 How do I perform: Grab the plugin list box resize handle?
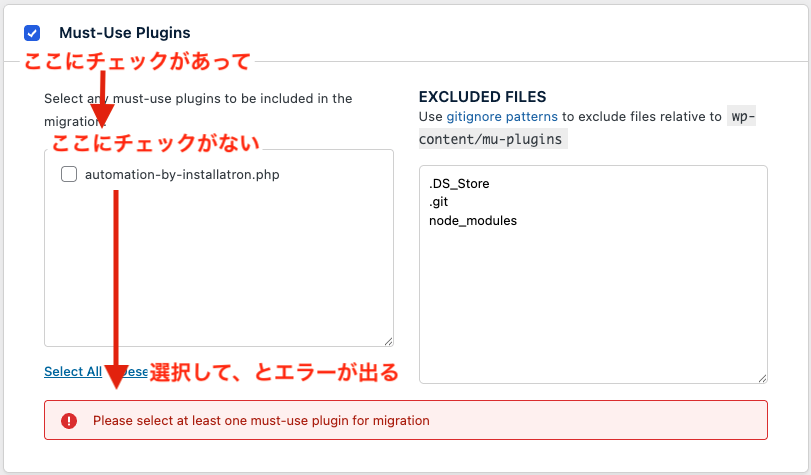pos(387,341)
